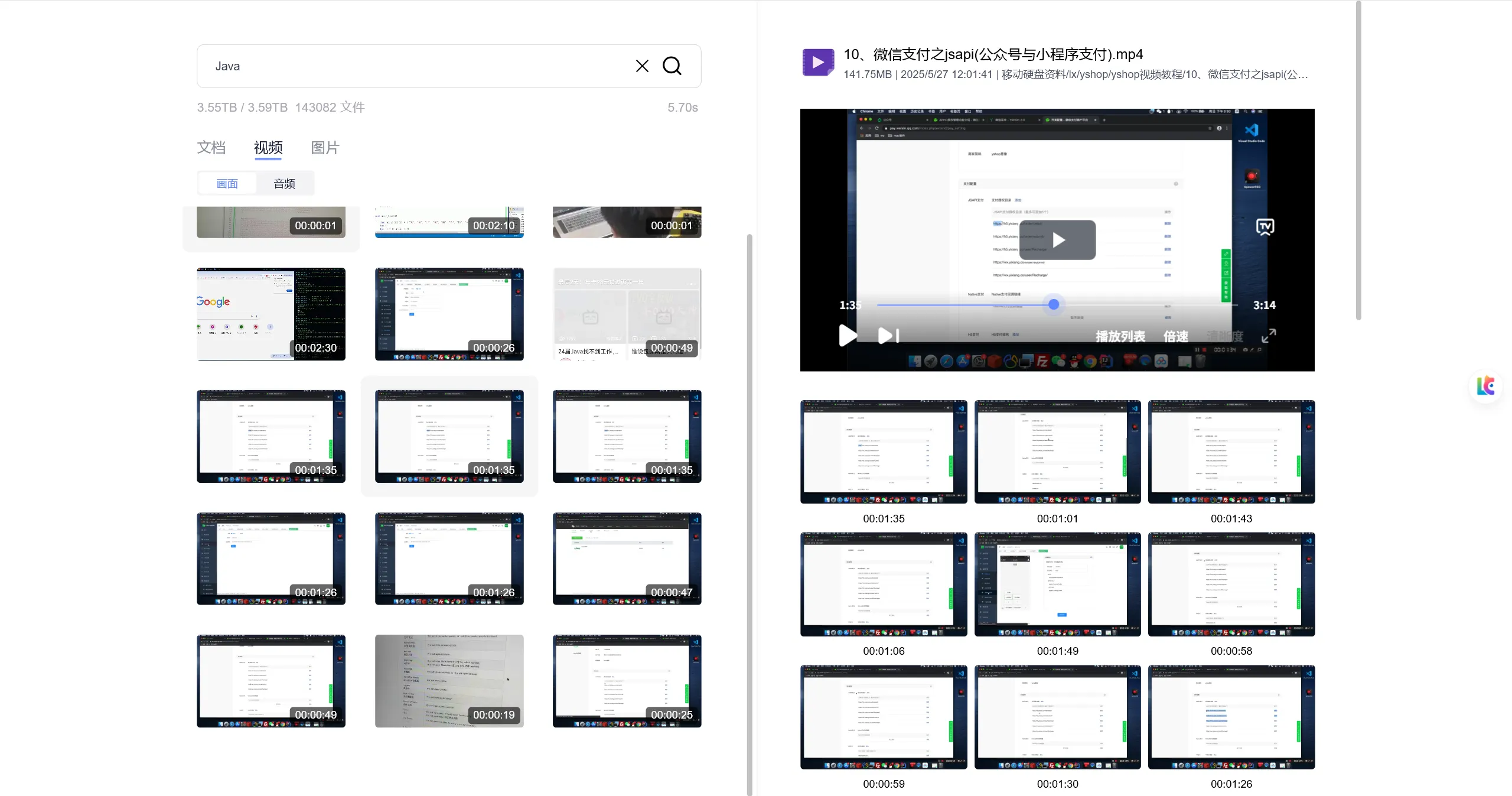Open the result thumbnail timed 00:00:25

[627, 681]
